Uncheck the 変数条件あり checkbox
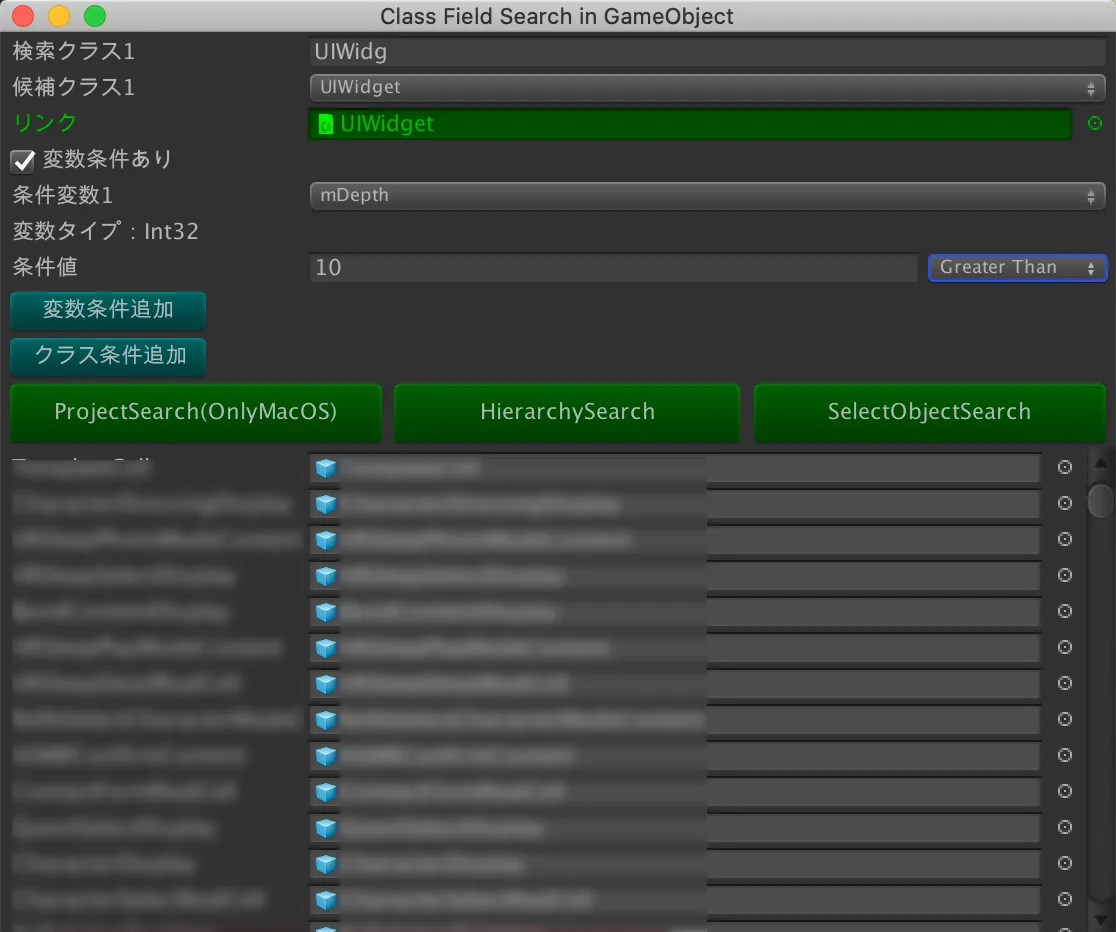 click(23, 160)
